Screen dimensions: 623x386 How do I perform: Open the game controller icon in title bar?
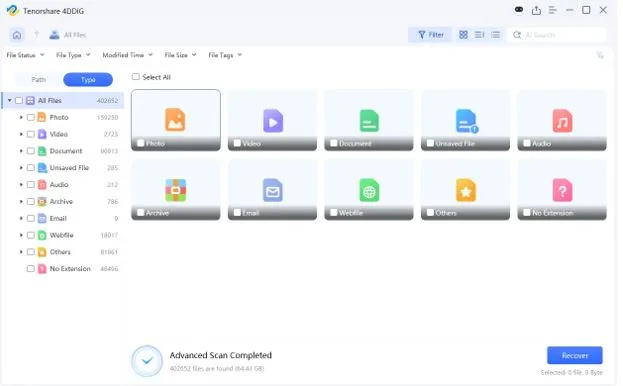click(x=519, y=10)
